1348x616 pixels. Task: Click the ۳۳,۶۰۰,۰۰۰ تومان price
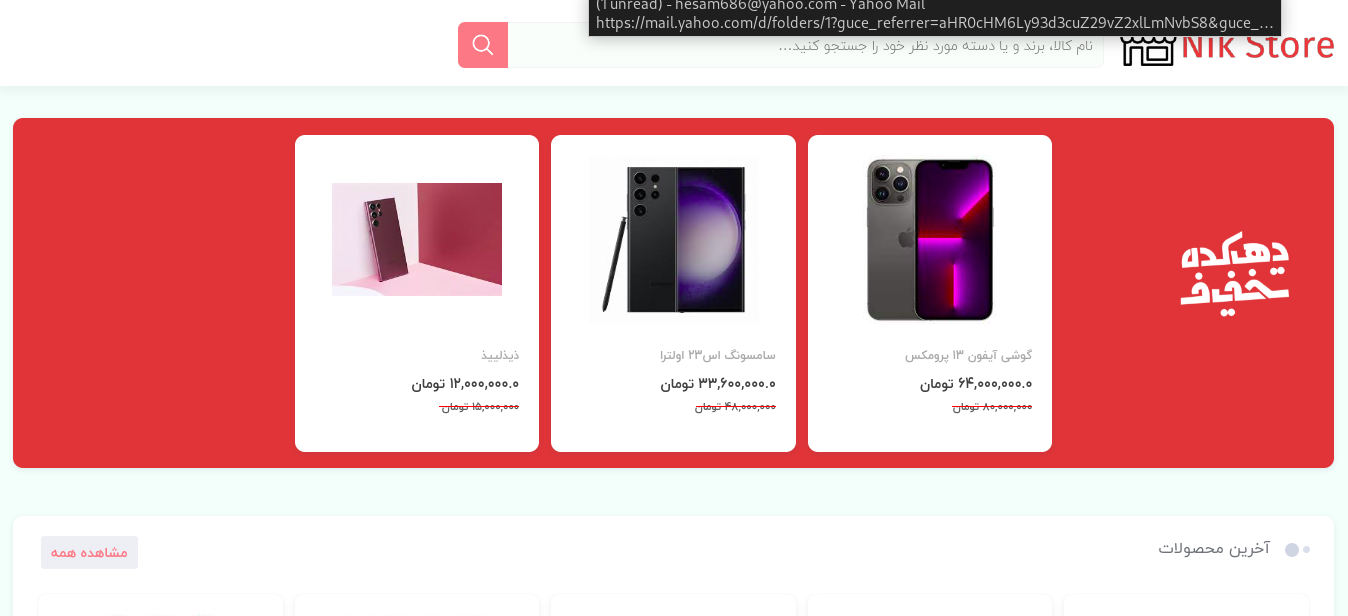[x=718, y=383]
